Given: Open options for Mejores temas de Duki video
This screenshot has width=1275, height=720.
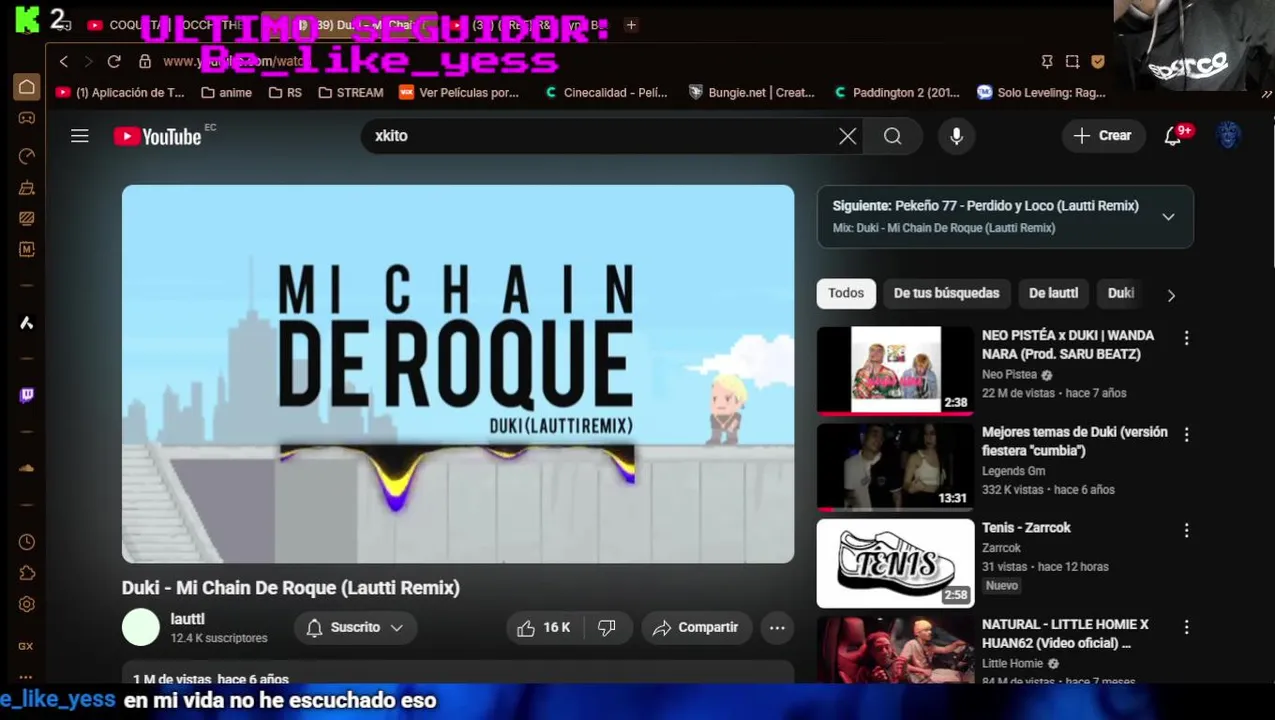Looking at the screenshot, I should 1187,435.
